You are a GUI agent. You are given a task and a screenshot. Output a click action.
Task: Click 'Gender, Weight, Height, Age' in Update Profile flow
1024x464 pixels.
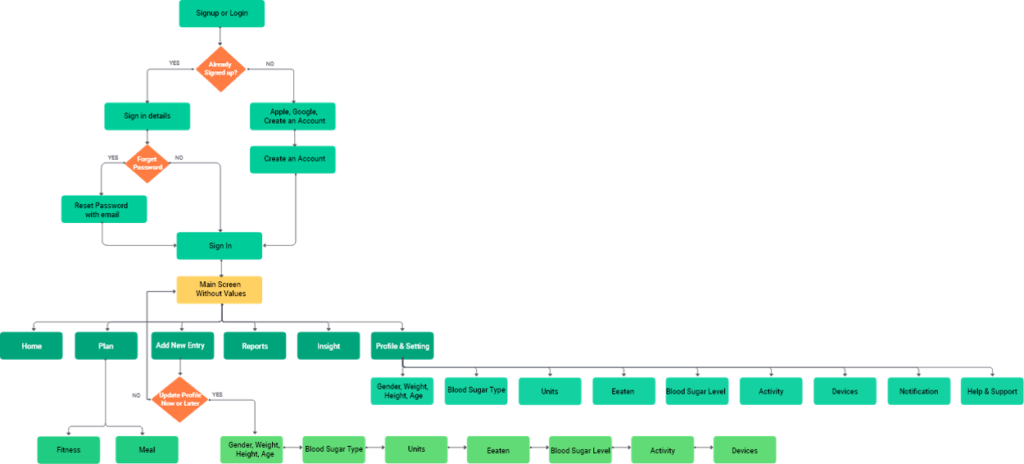coord(251,450)
